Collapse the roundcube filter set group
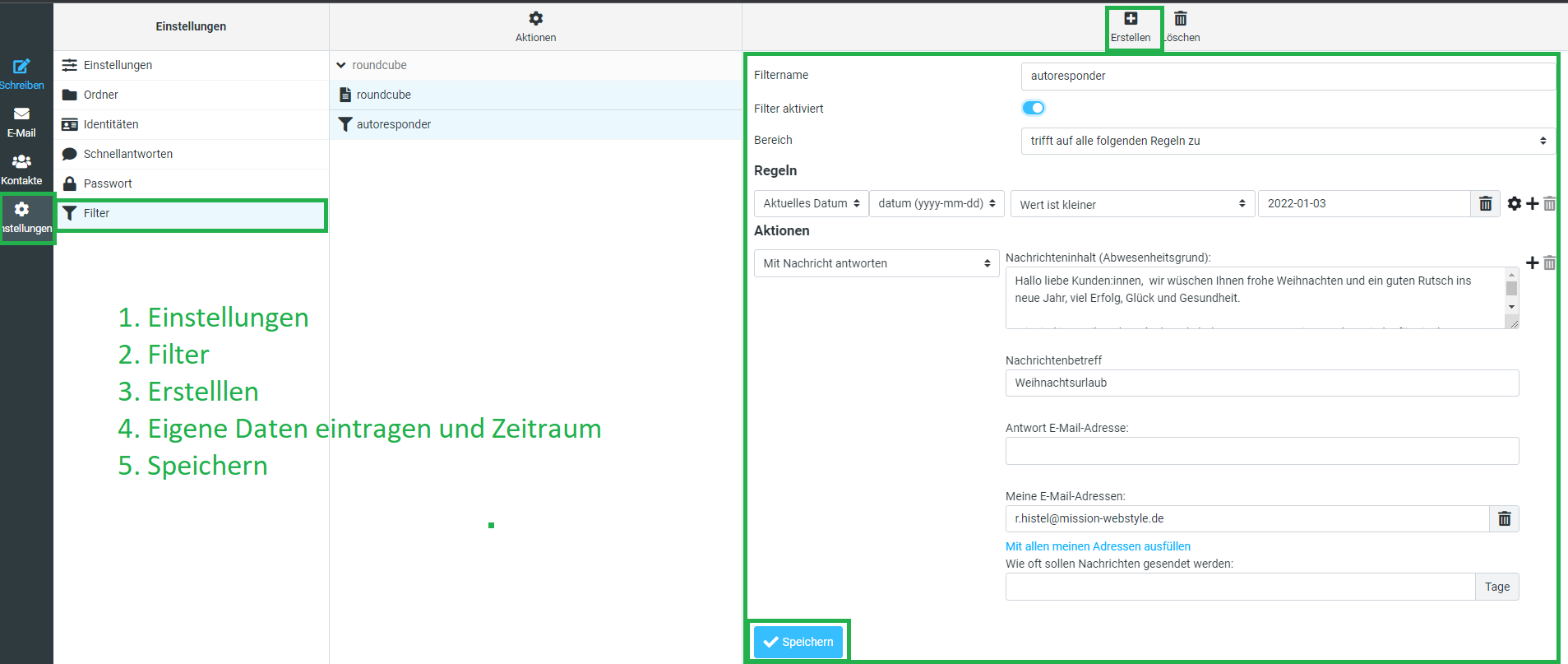 point(341,66)
